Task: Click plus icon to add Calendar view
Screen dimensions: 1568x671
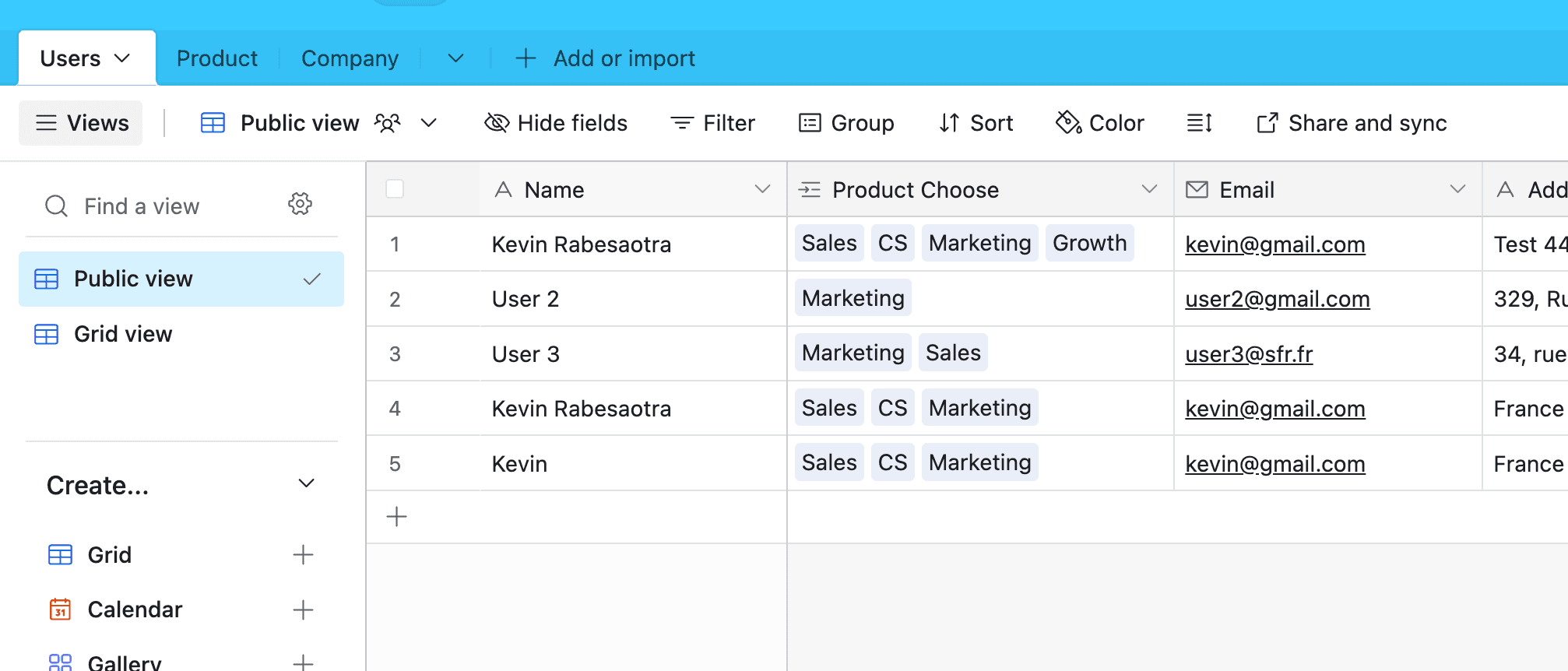Action: coord(303,610)
